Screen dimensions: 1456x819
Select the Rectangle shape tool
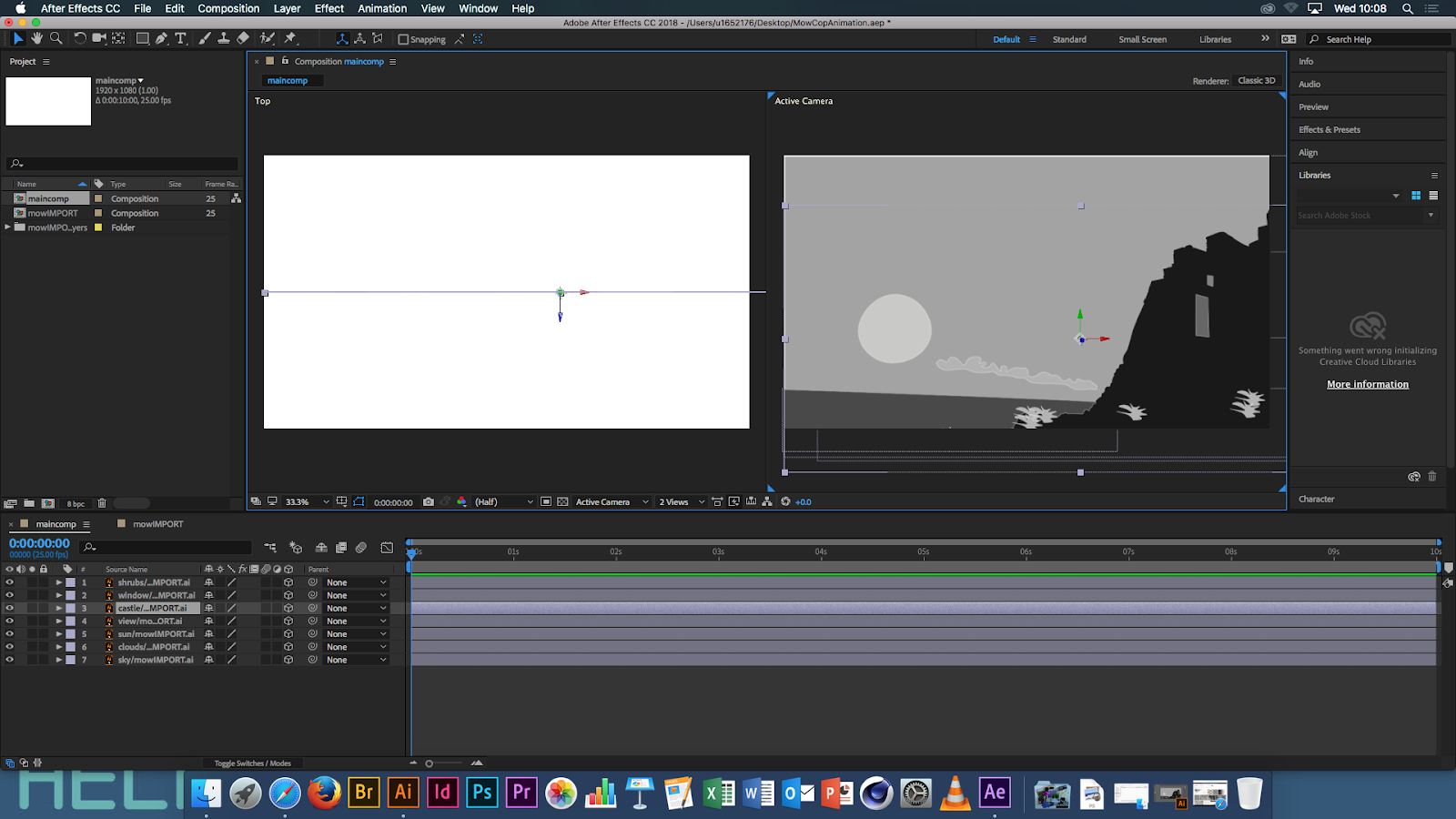pos(143,38)
